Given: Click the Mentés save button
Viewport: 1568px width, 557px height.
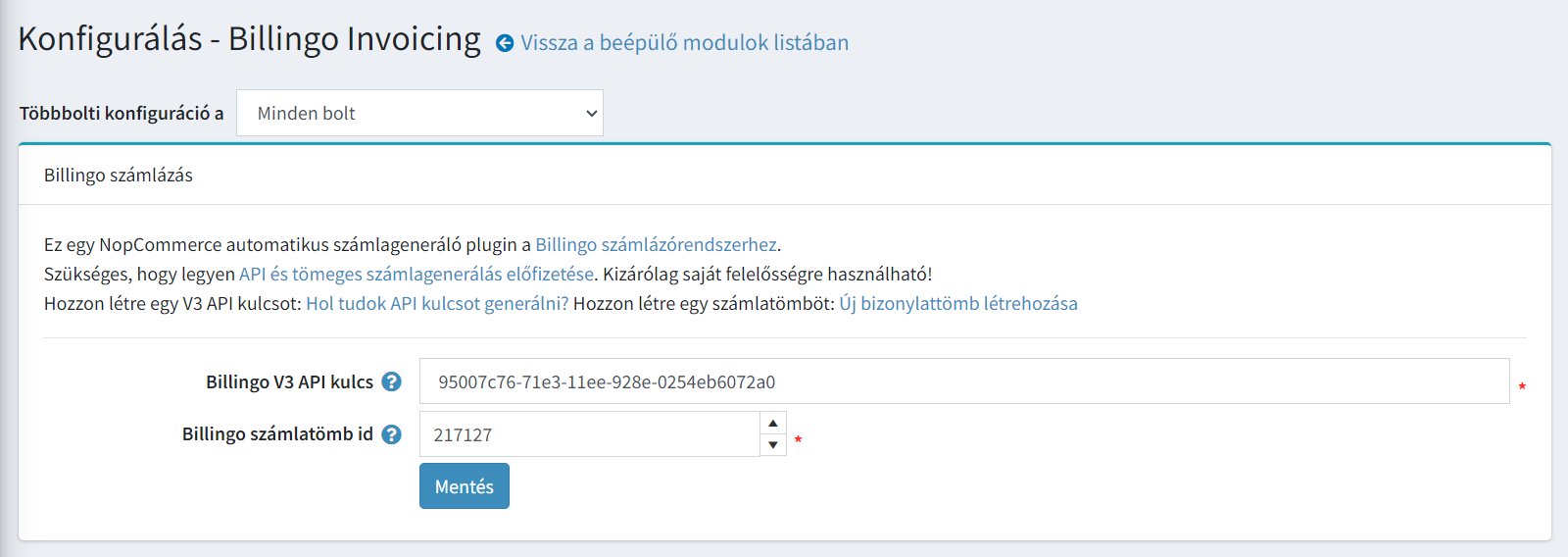Looking at the screenshot, I should coord(465,486).
